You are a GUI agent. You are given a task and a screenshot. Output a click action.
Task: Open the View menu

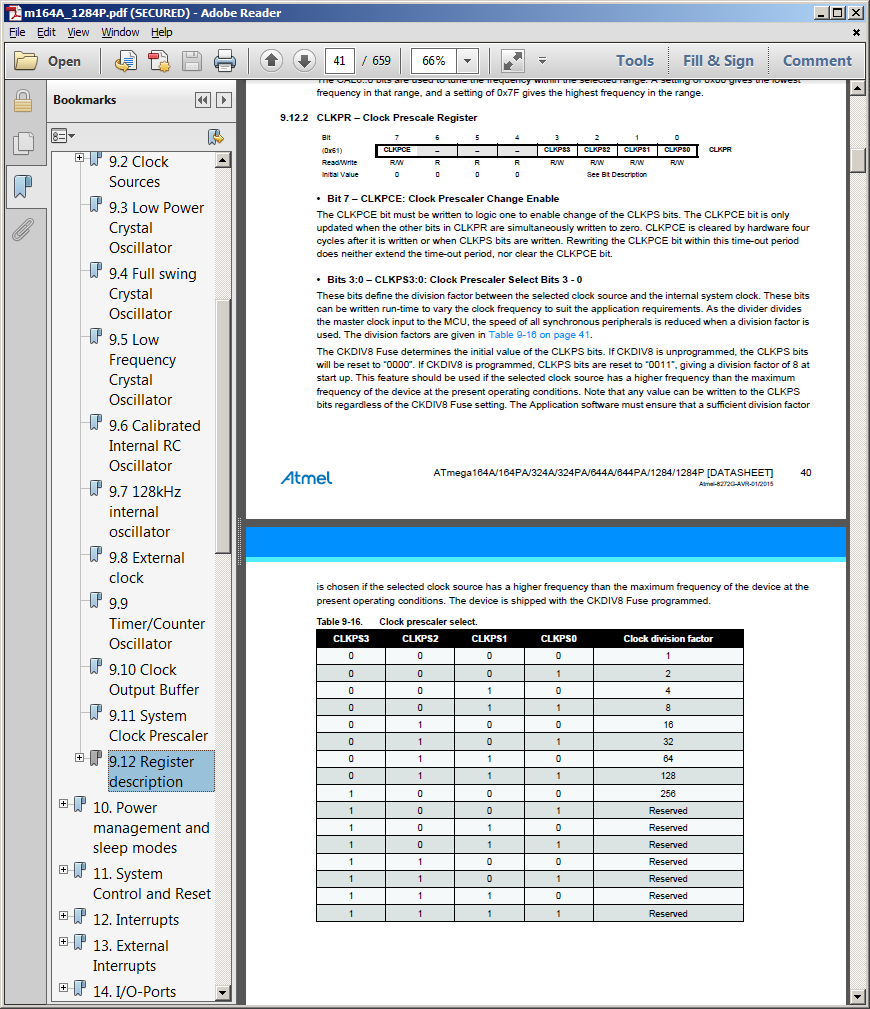pyautogui.click(x=78, y=32)
